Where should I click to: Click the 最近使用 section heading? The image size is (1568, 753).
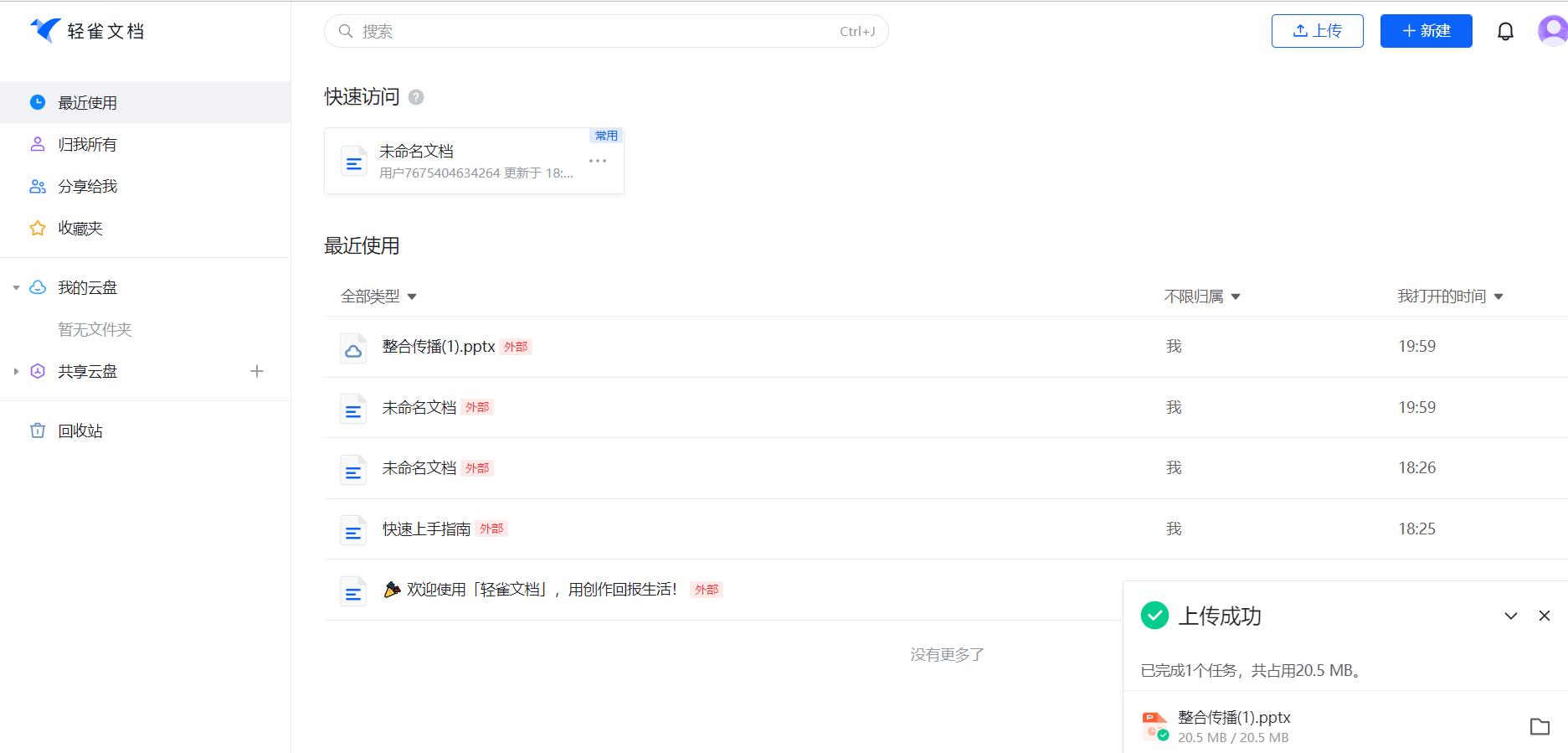tap(362, 245)
